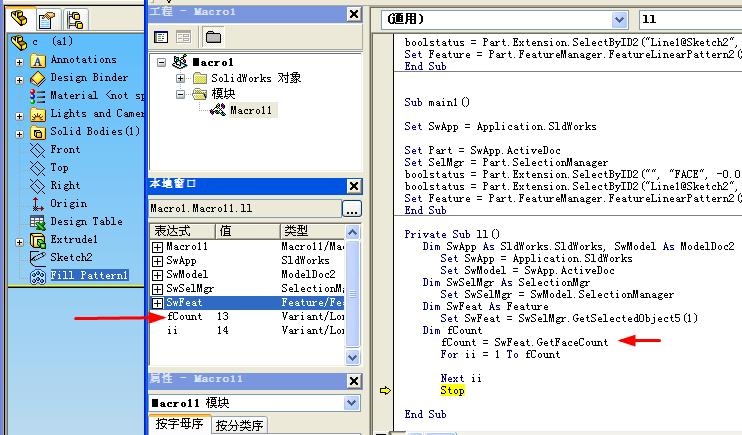This screenshot has height=435, width=742.
Task: Click the Solid Bodies(1) icon
Action: [x=38, y=132]
